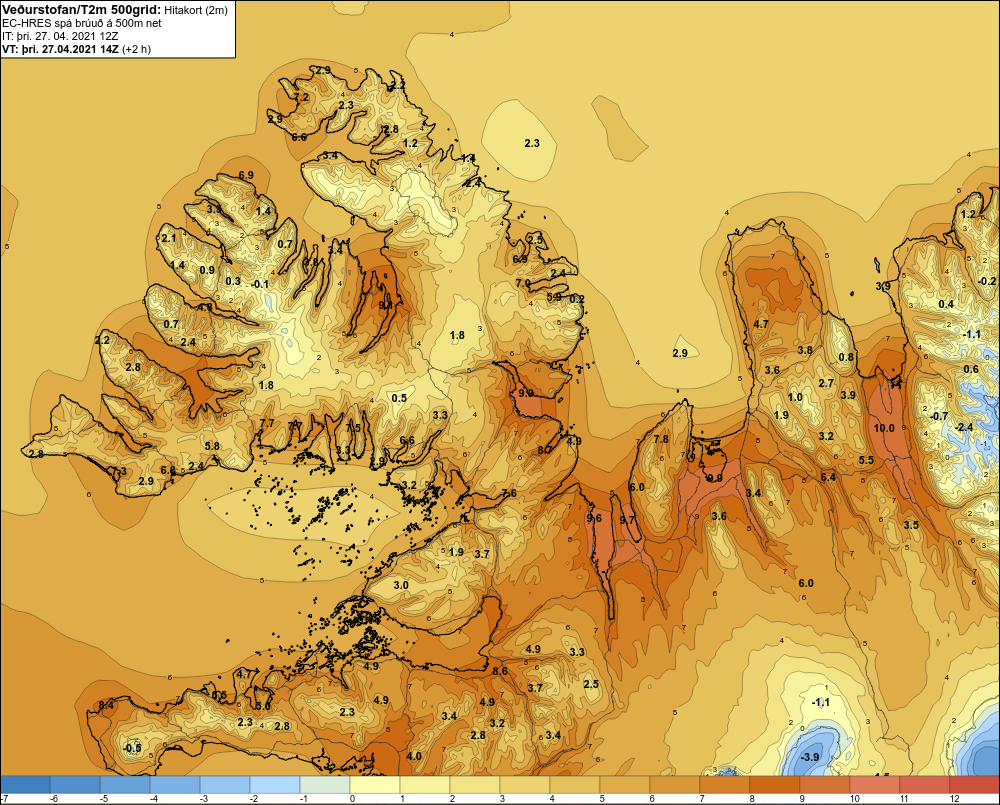Click the 1.0 temperature value on the map
The width and height of the screenshot is (1000, 805).
click(x=795, y=397)
